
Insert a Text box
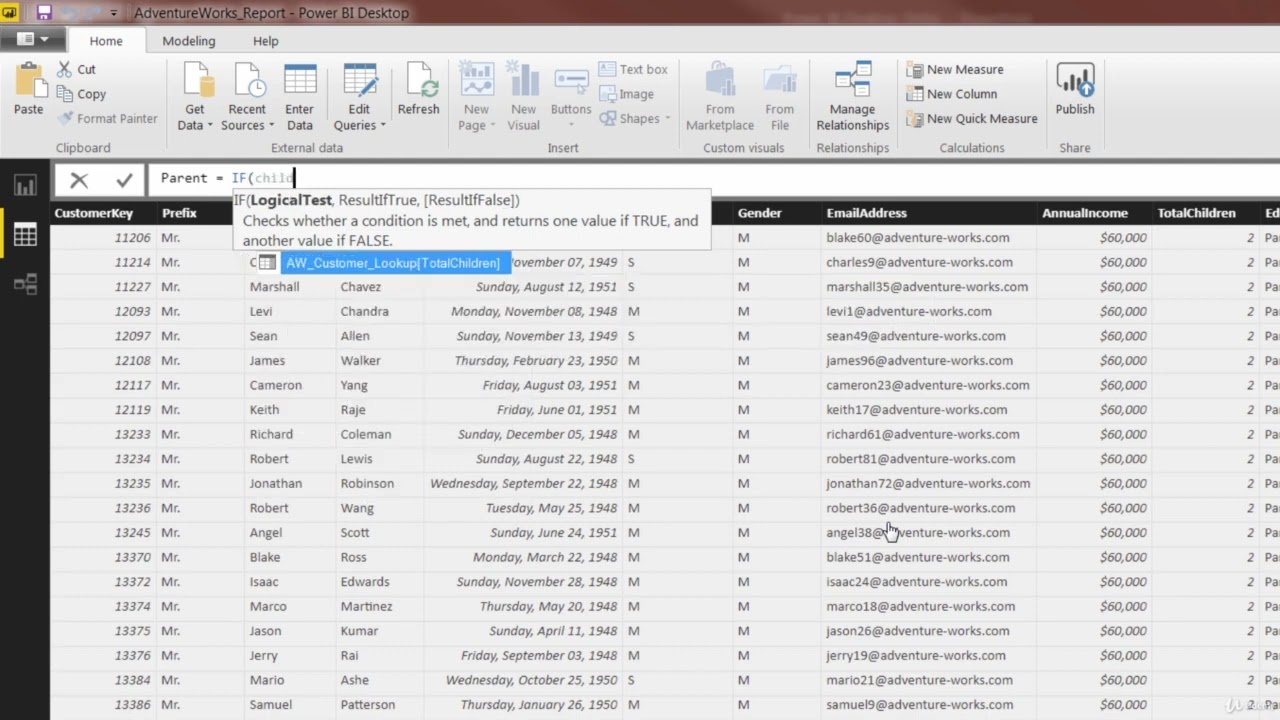[x=633, y=69]
